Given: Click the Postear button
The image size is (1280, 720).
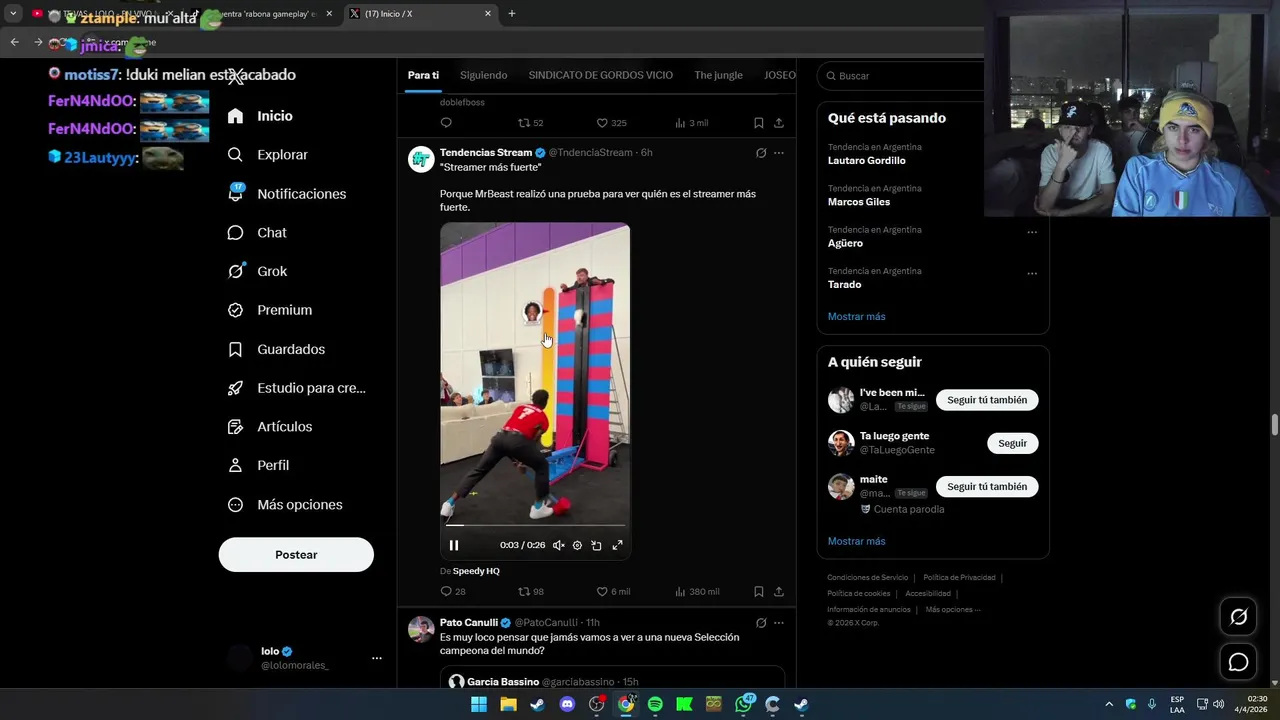Looking at the screenshot, I should tap(296, 555).
